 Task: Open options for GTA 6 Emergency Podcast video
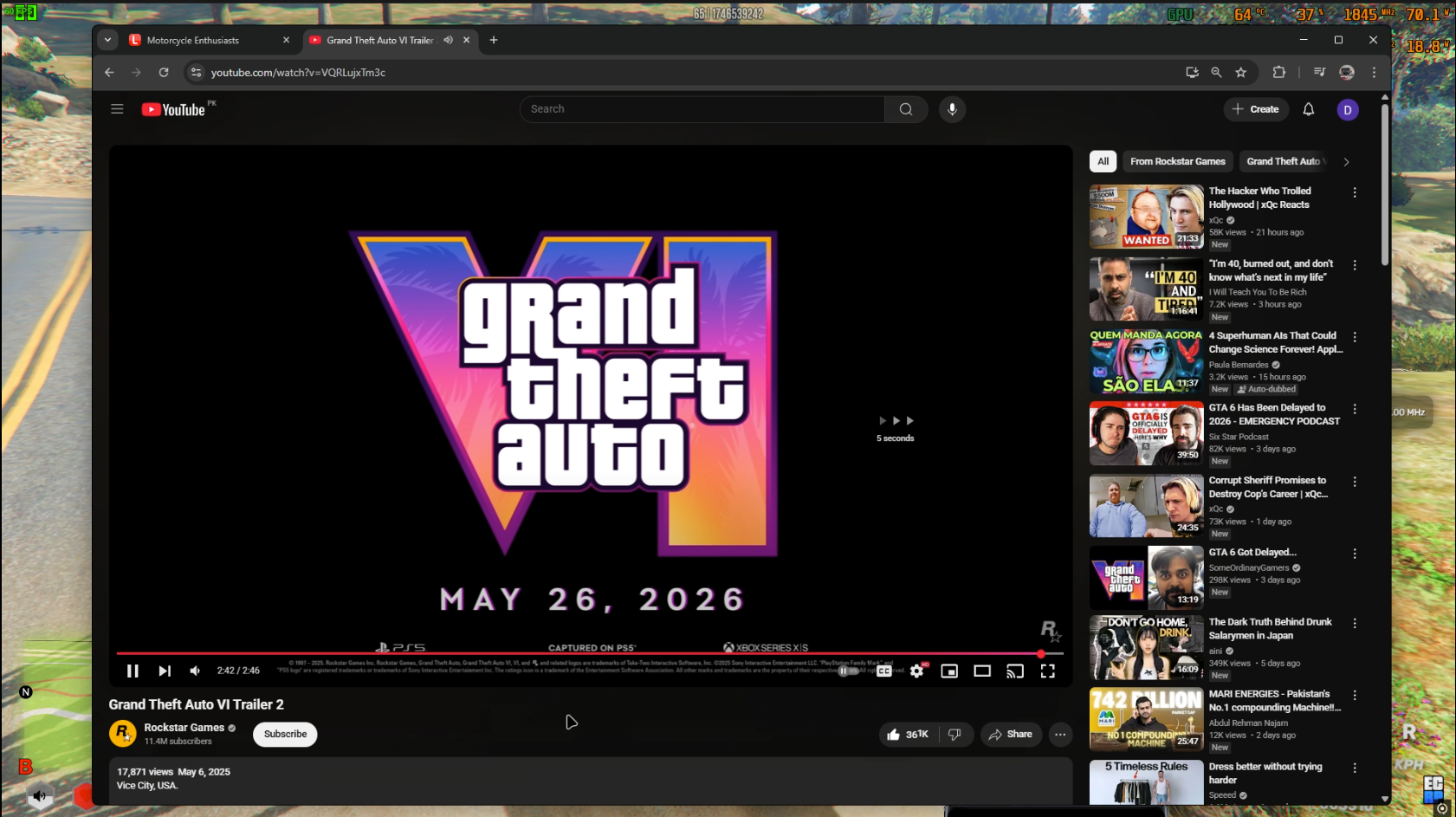[1355, 409]
